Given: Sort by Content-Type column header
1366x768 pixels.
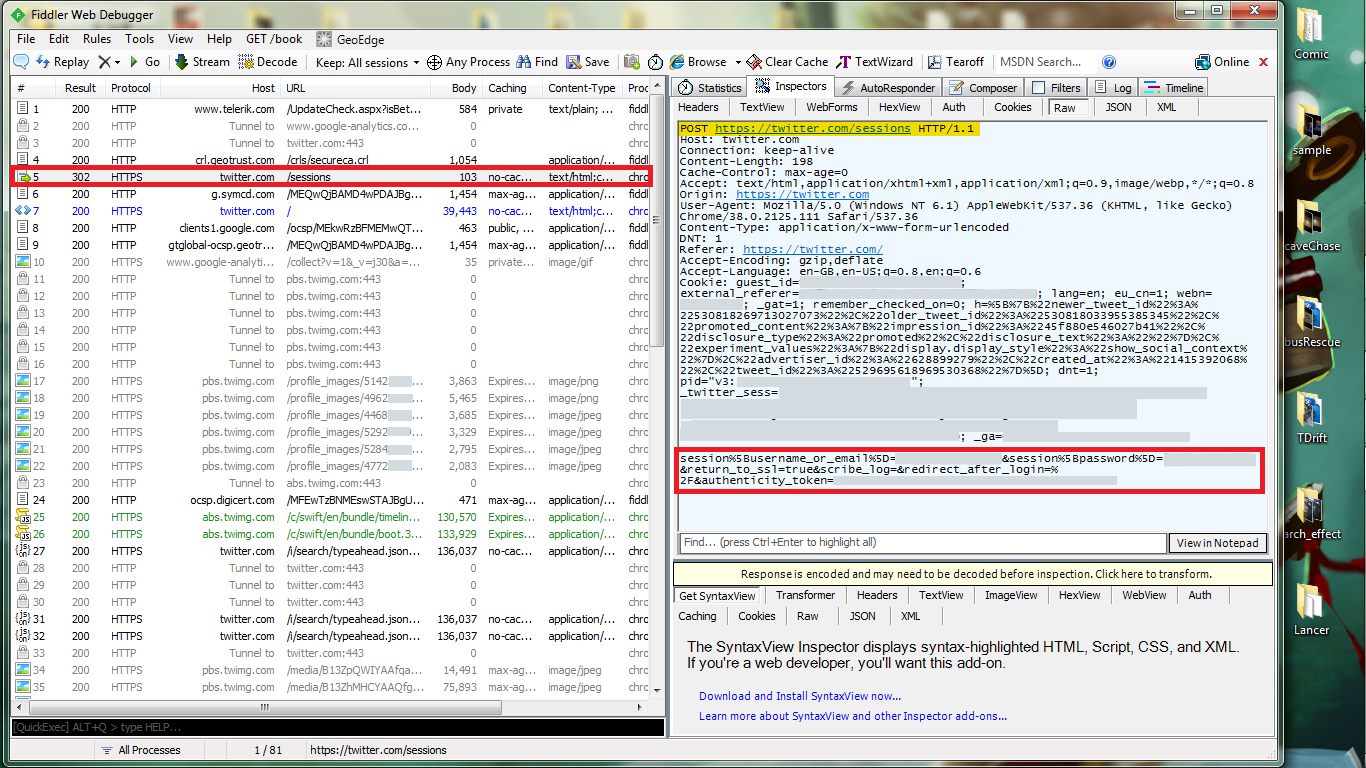Looking at the screenshot, I should coord(582,88).
